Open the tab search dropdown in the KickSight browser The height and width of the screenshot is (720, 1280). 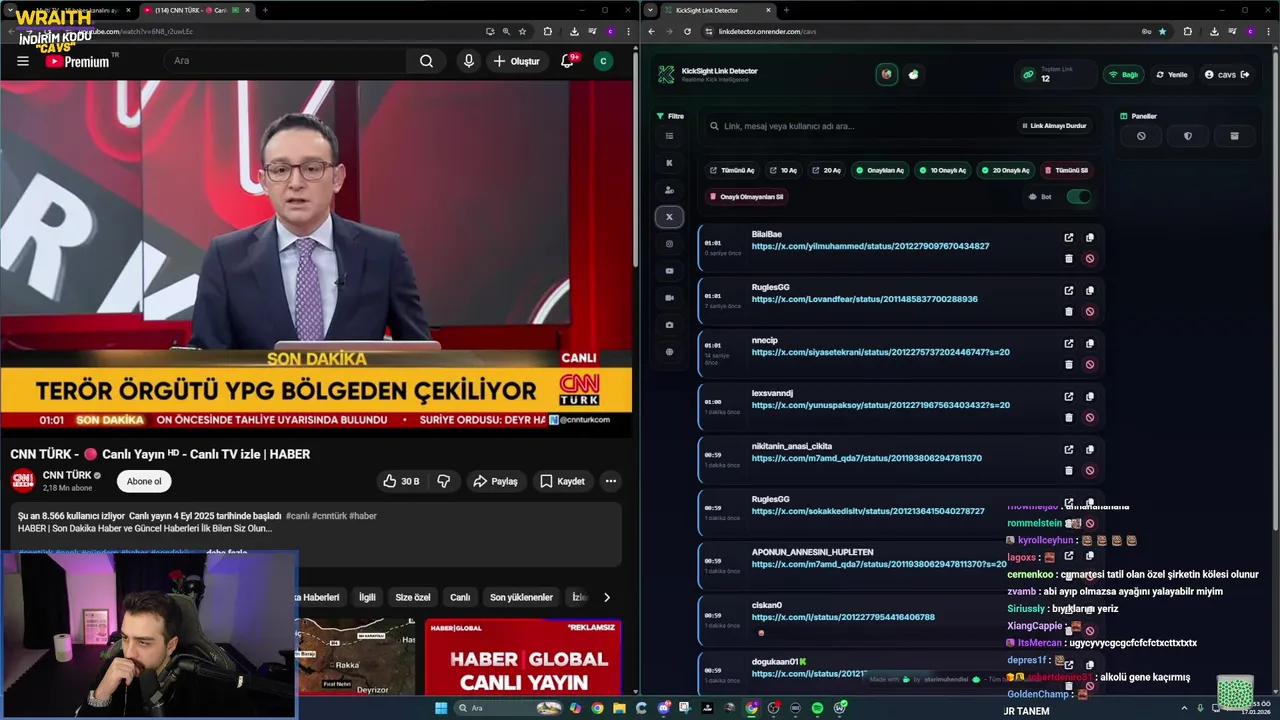click(651, 10)
